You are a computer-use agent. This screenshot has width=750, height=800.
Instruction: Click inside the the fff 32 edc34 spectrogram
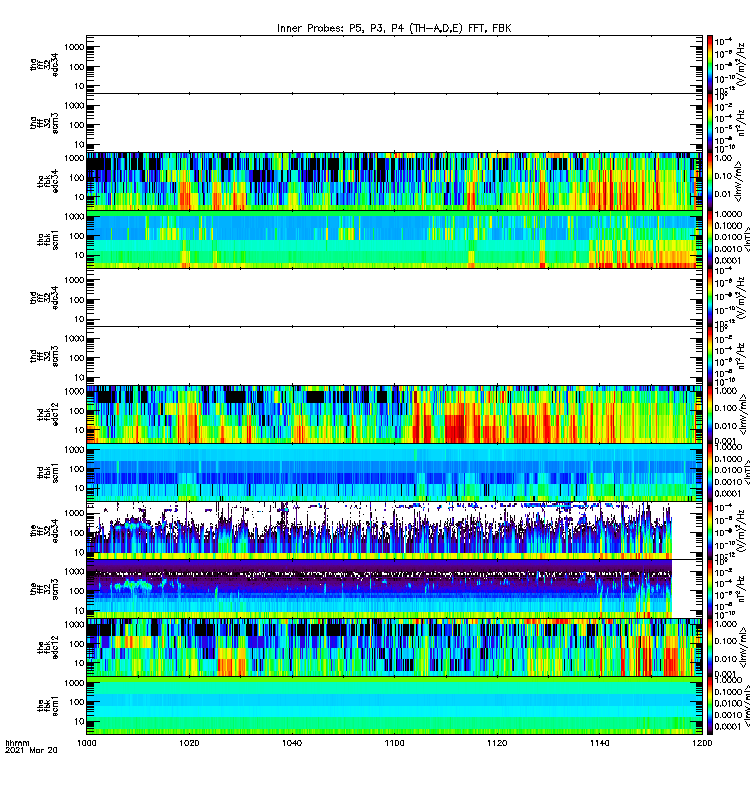[394, 531]
